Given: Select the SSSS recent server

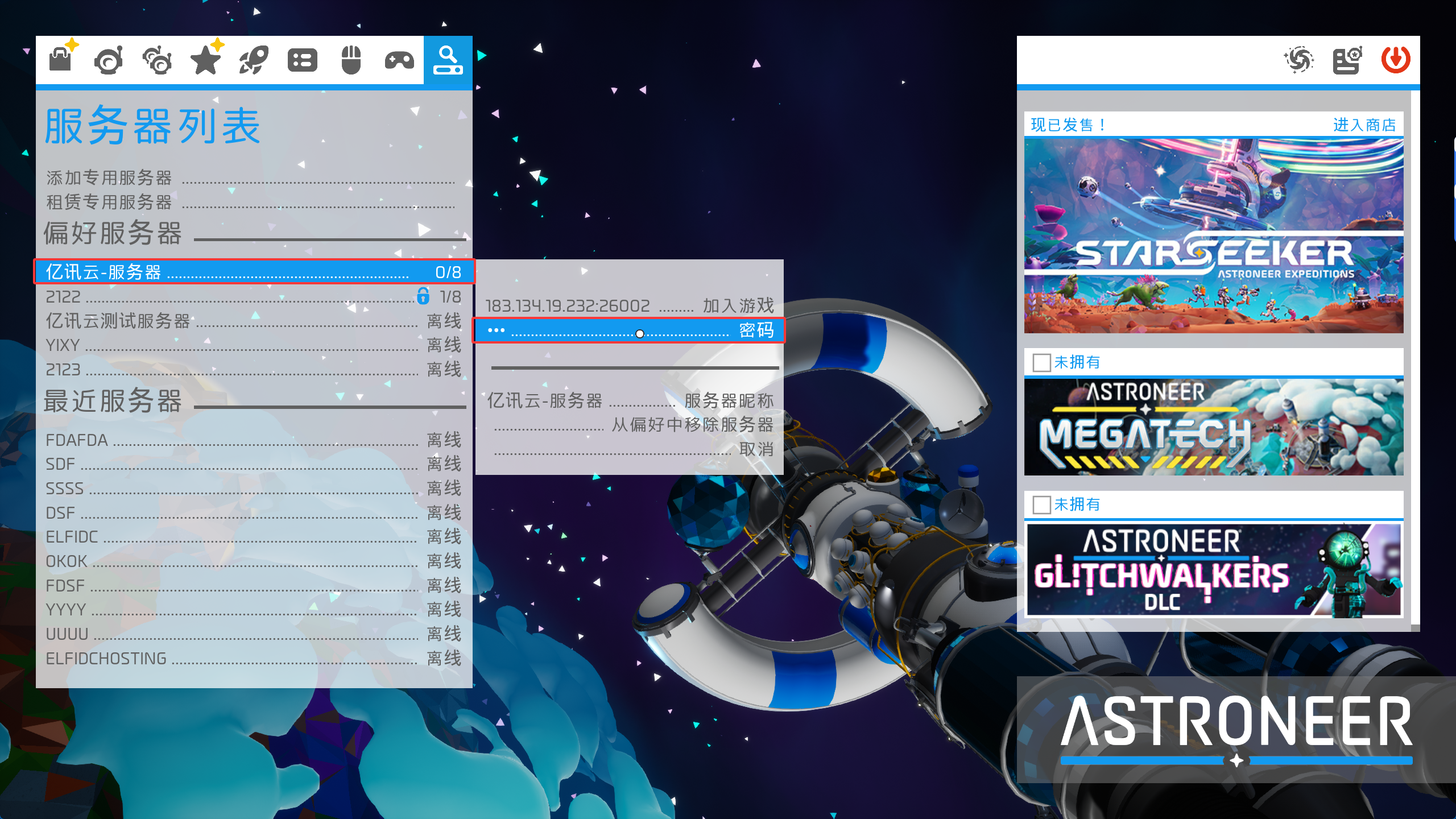Looking at the screenshot, I should click(254, 489).
